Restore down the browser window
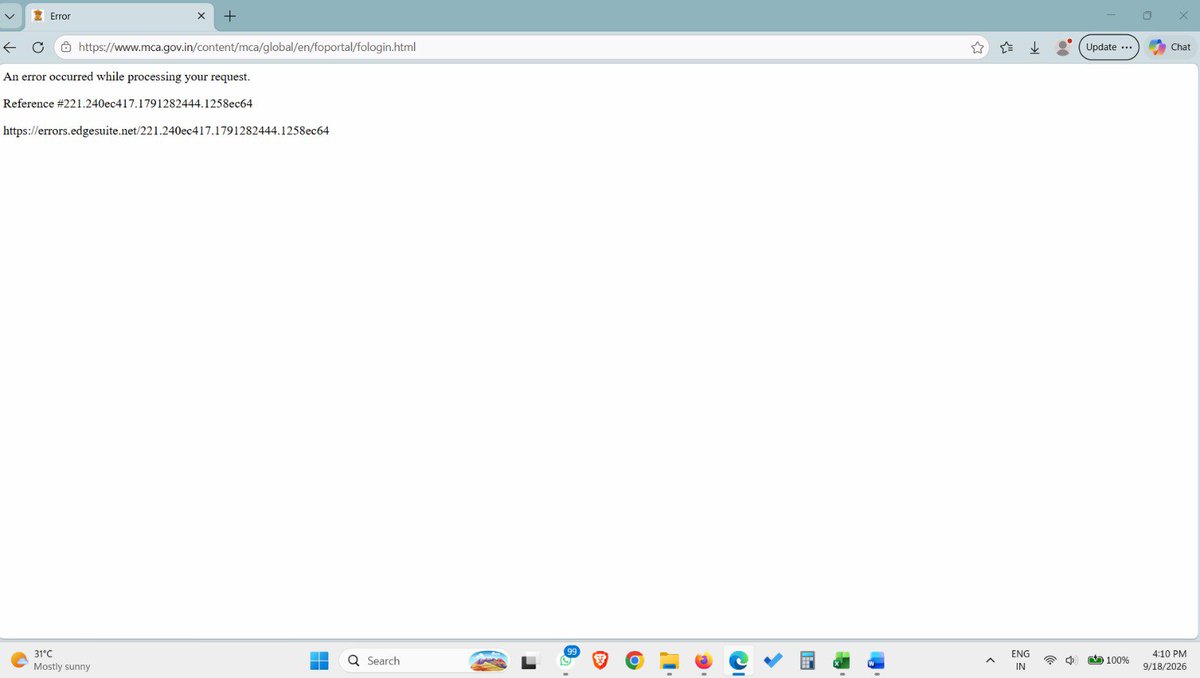1200x678 pixels. (1147, 16)
